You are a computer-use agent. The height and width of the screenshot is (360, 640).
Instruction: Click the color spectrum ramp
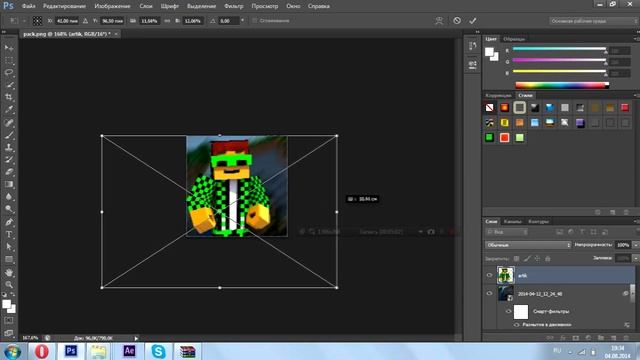click(562, 85)
